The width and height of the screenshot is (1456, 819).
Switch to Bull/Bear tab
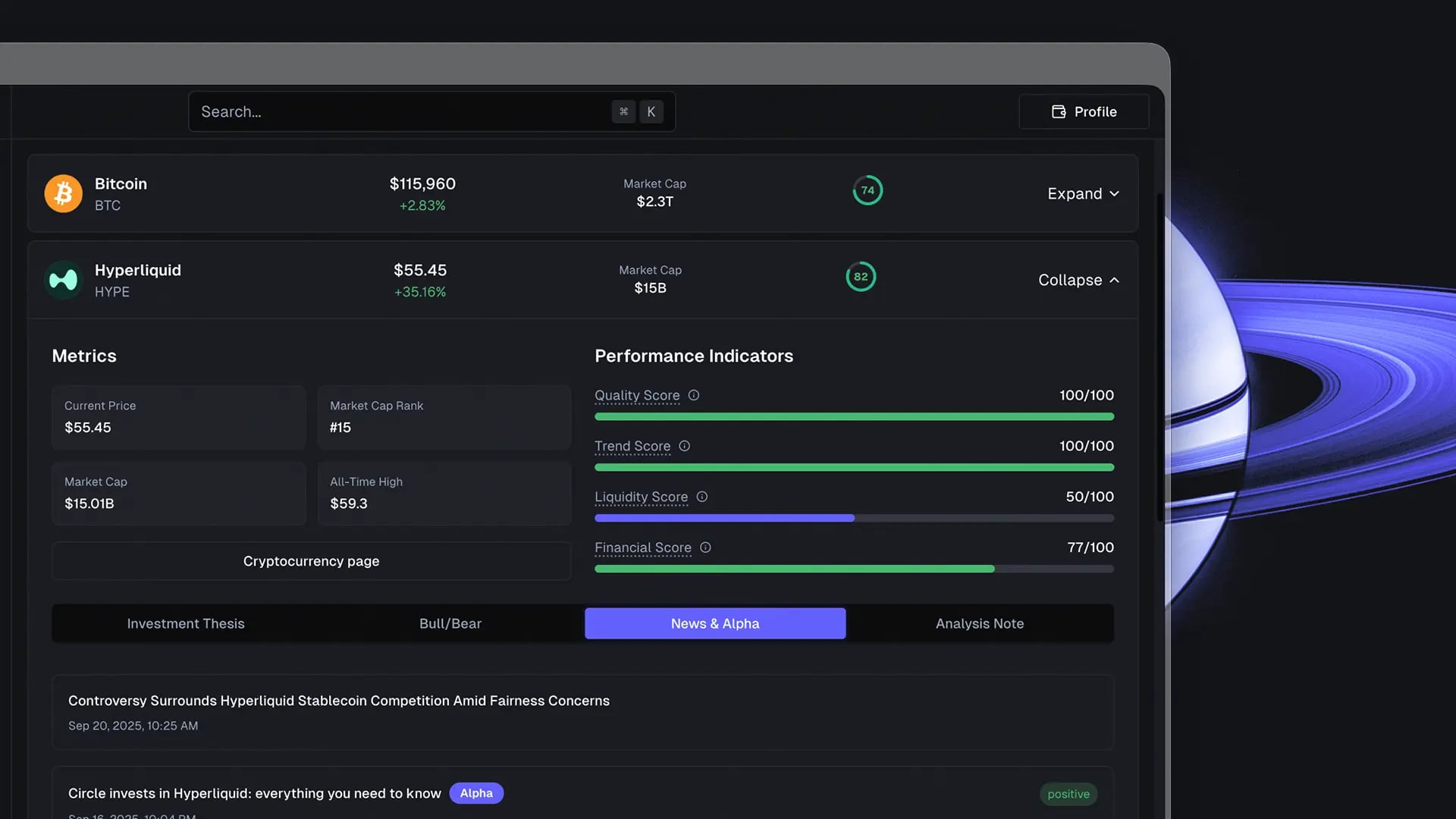(450, 623)
